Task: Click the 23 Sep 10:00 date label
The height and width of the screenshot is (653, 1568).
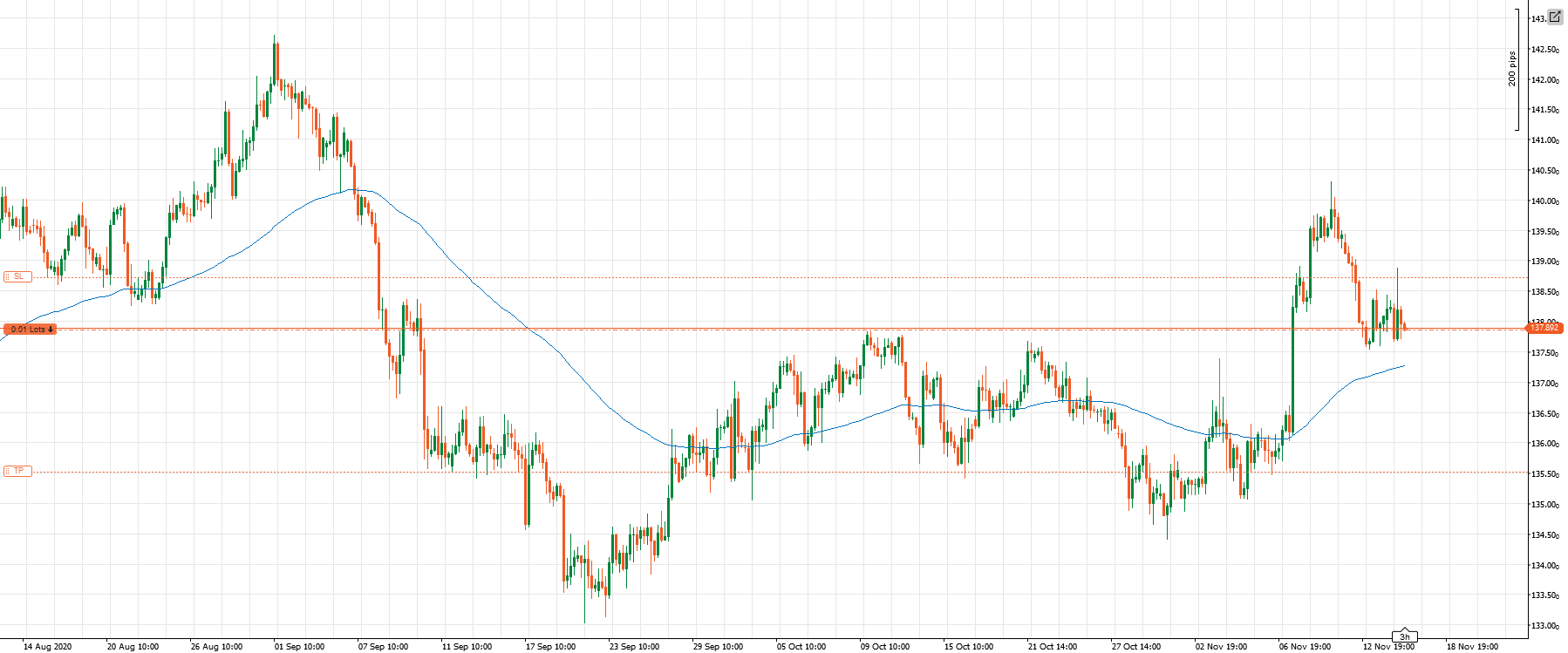Action: (634, 647)
